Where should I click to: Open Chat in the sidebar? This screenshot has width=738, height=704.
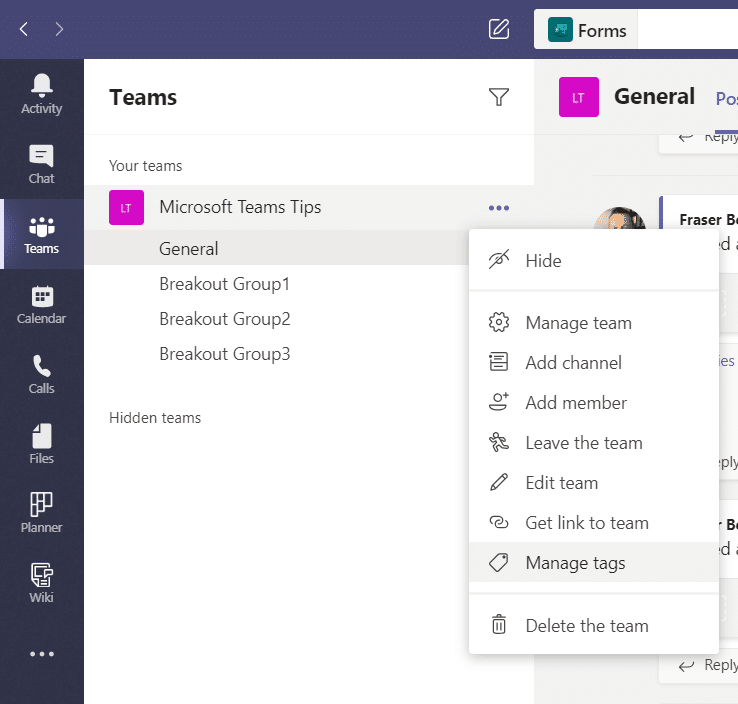pos(41,164)
